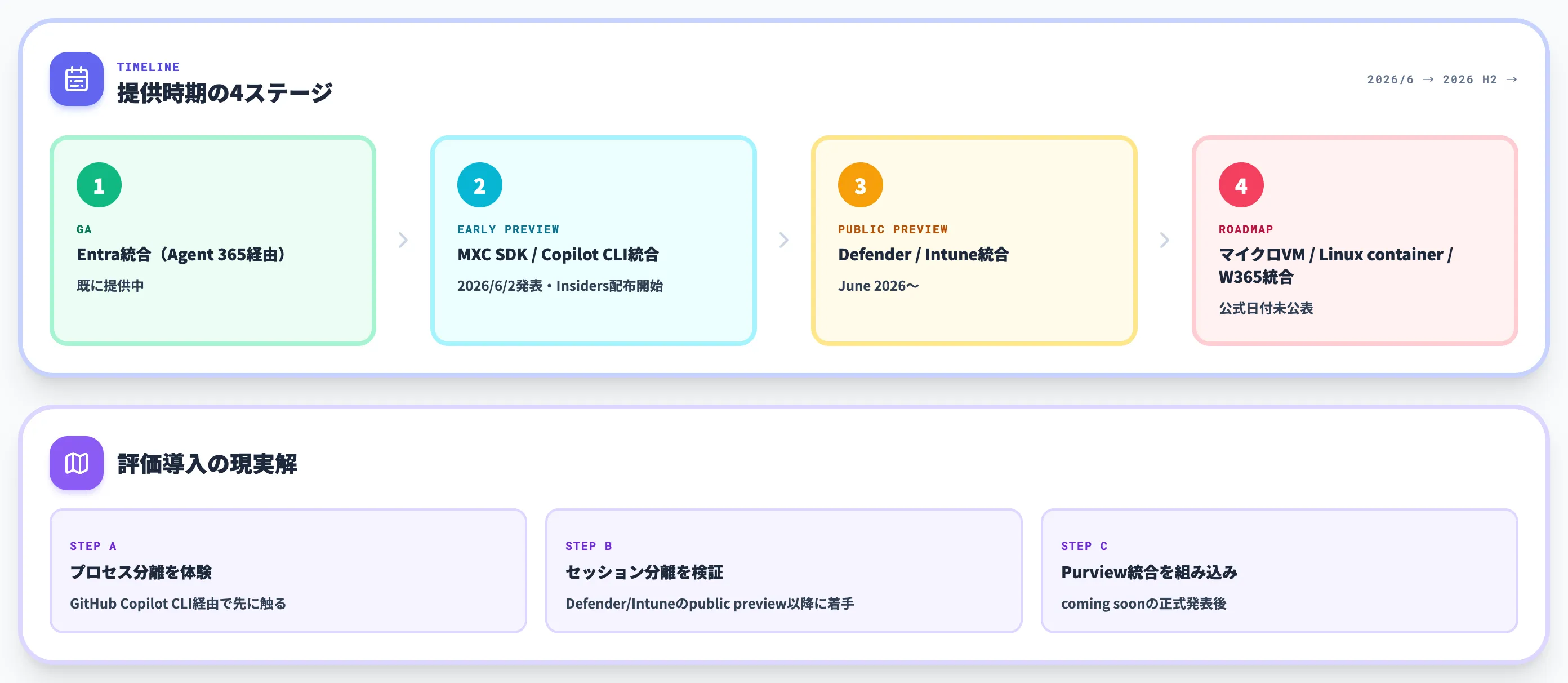Click the coming soonの正式発表後 text
This screenshot has width=1568, height=683.
(x=1144, y=604)
